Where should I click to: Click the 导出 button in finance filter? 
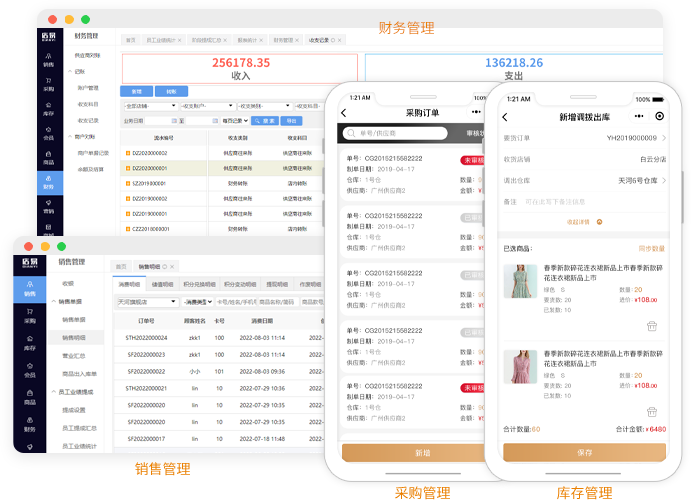291,121
